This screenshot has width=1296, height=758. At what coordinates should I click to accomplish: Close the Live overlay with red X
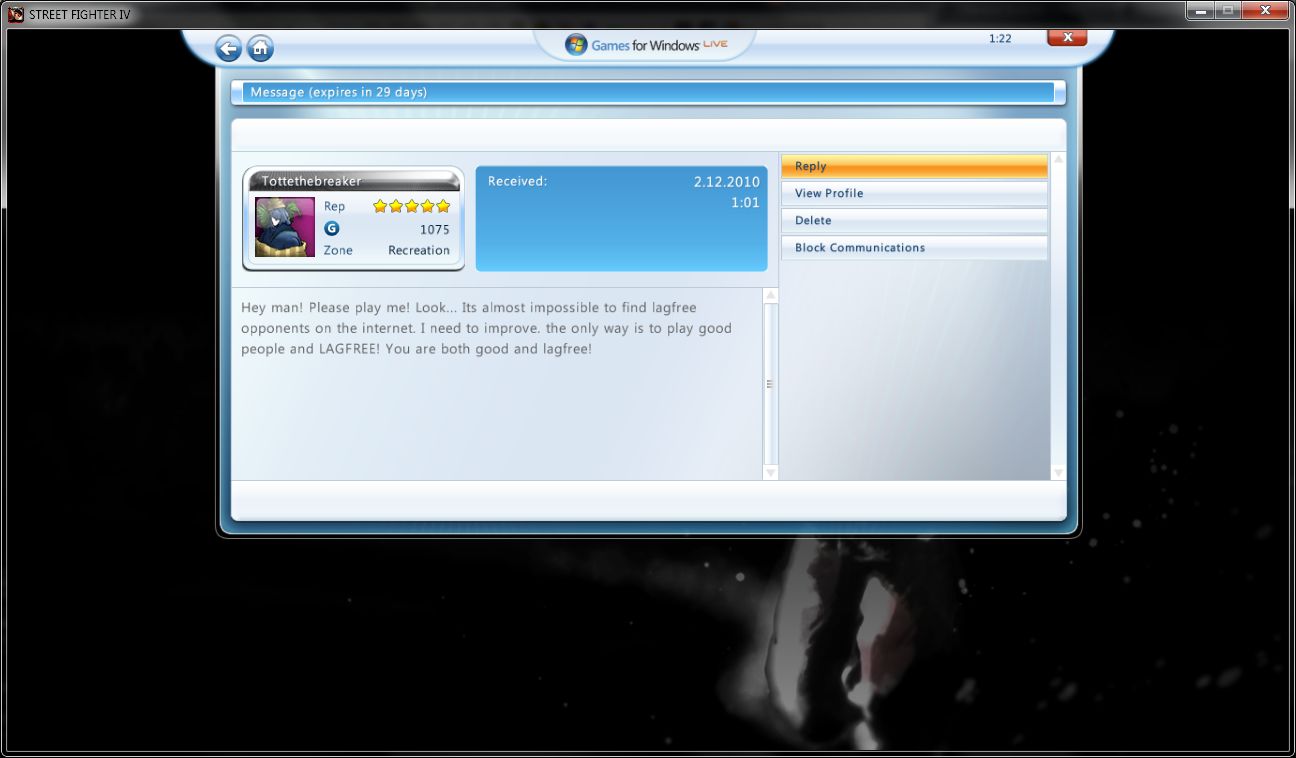(x=1067, y=38)
